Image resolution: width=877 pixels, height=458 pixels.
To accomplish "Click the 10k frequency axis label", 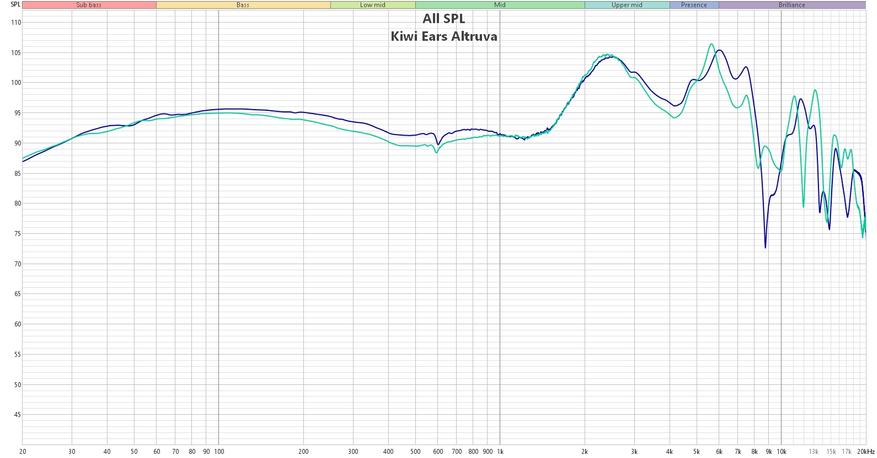I will 781,451.
